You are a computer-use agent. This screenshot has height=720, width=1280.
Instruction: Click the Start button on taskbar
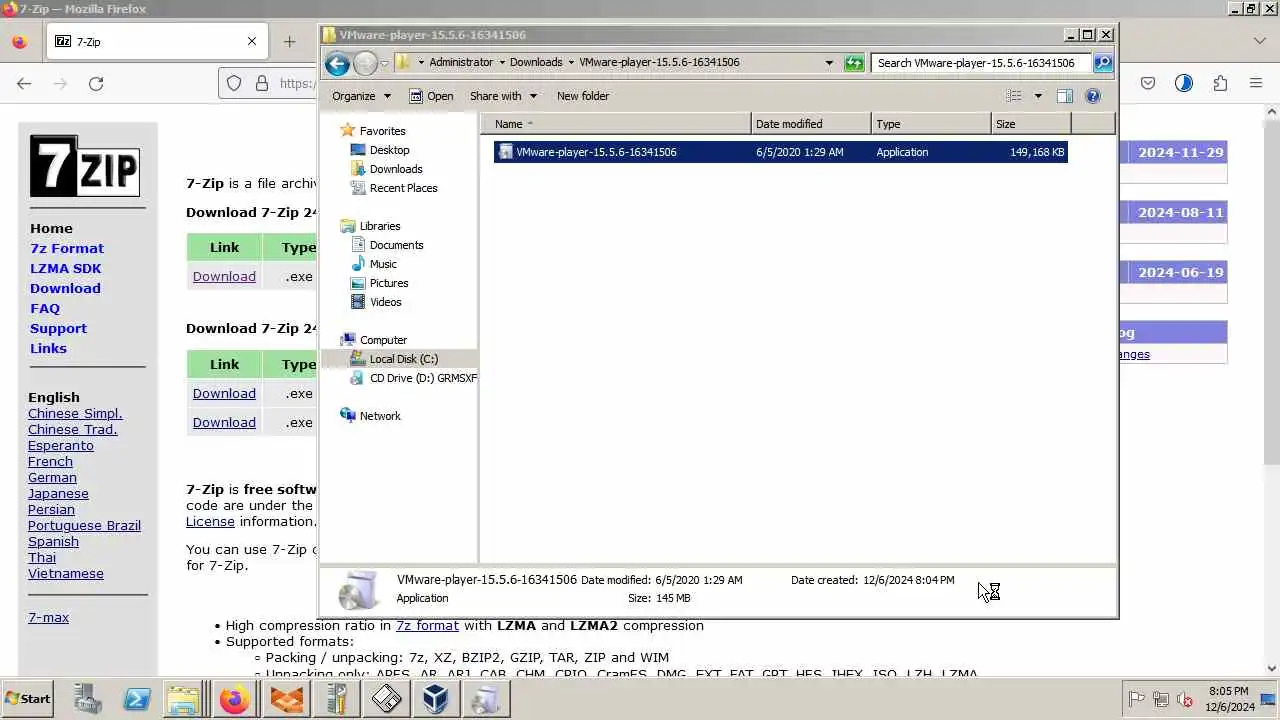(27, 699)
